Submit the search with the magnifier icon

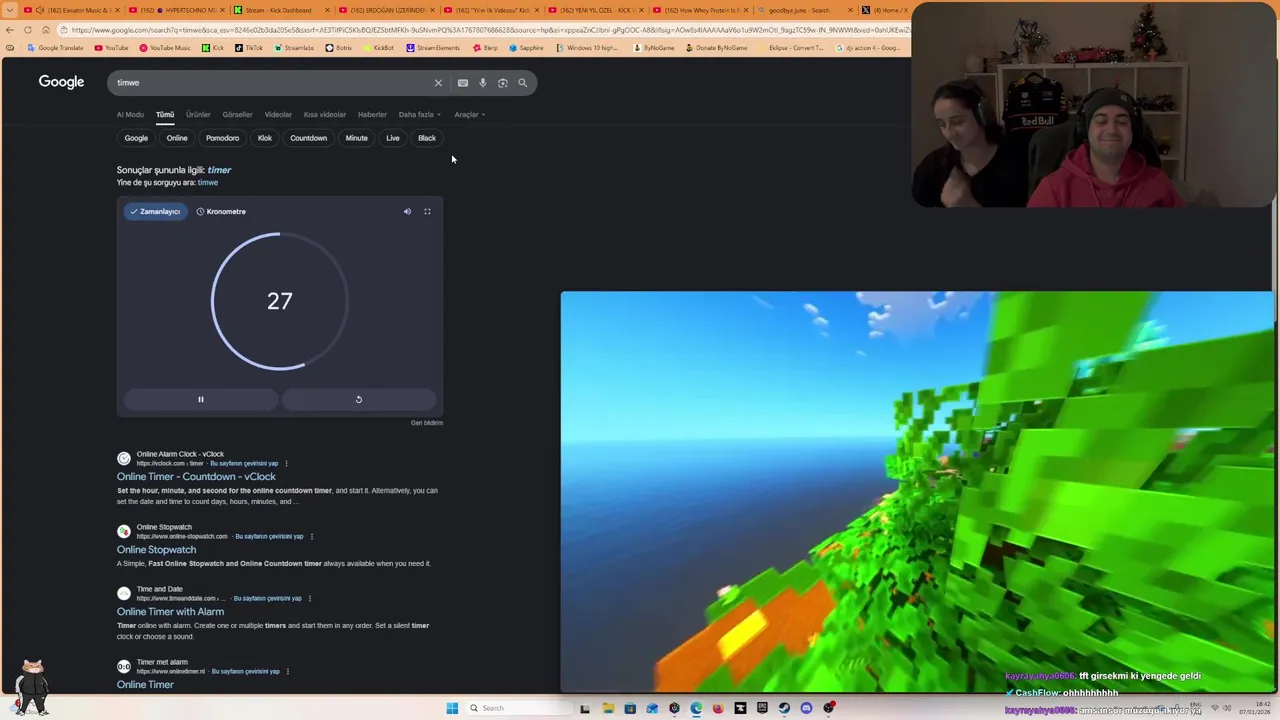(522, 83)
